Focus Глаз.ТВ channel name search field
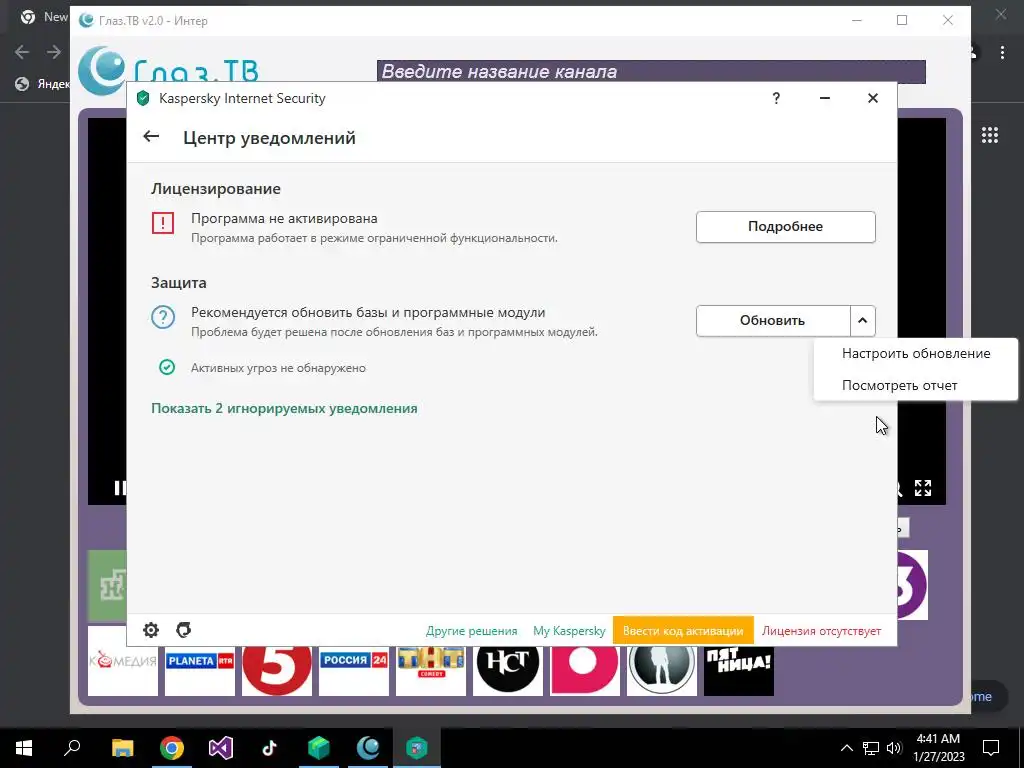The image size is (1024, 768). click(x=651, y=71)
